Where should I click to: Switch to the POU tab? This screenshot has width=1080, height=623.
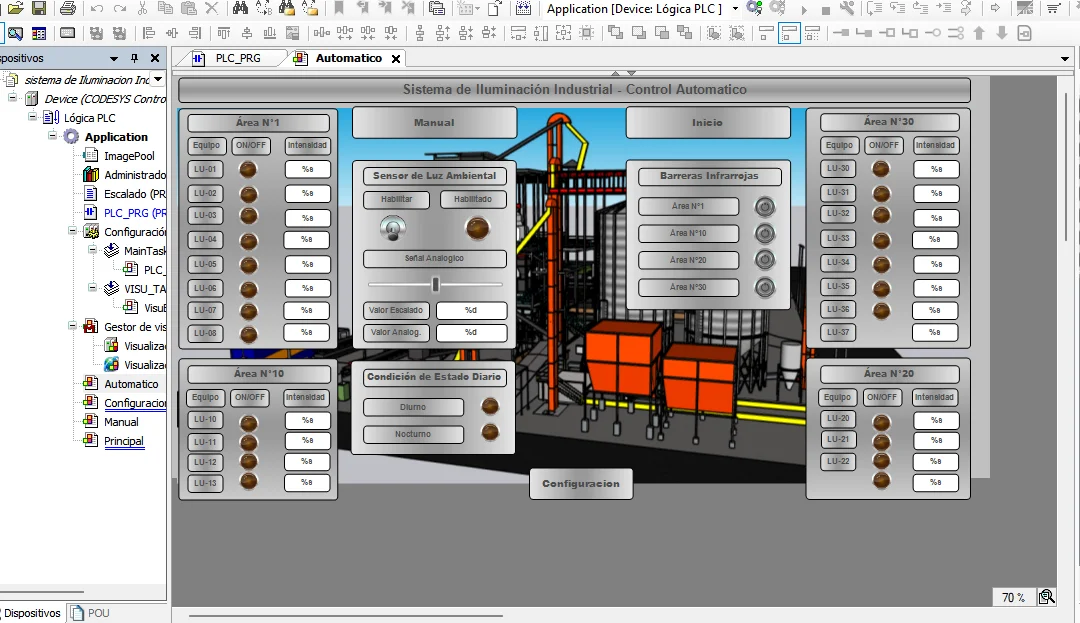90,613
